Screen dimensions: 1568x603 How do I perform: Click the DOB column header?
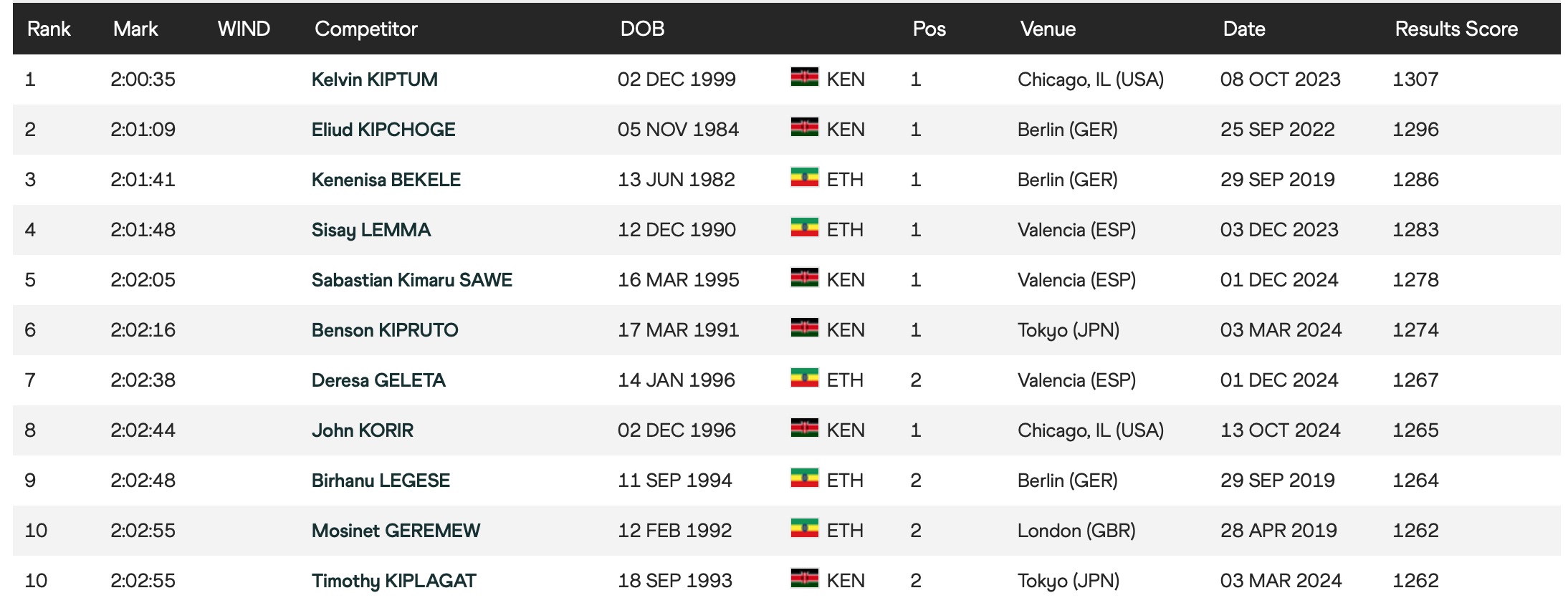click(x=642, y=29)
